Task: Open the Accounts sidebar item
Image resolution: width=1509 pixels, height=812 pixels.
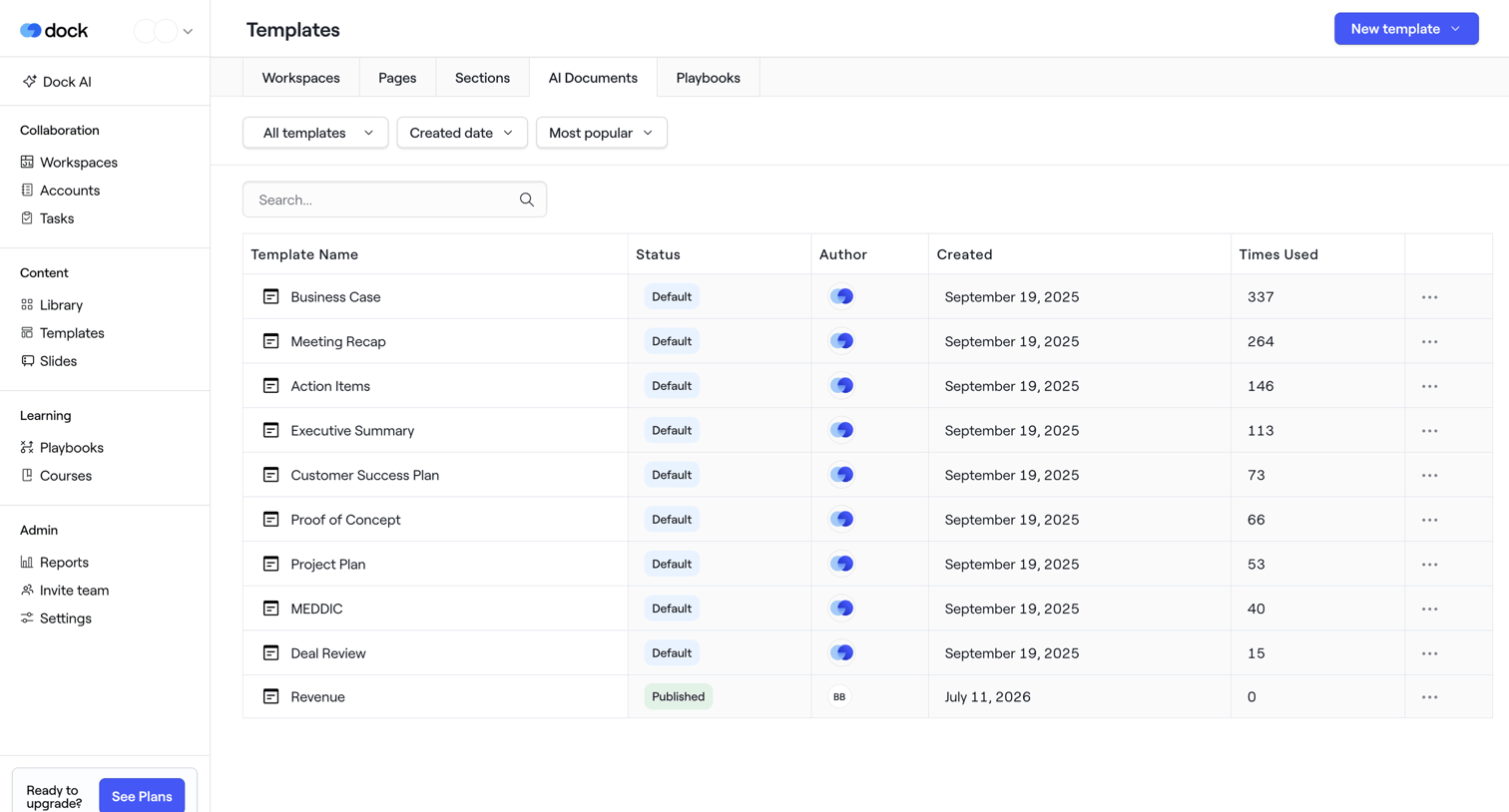Action: tap(60, 190)
